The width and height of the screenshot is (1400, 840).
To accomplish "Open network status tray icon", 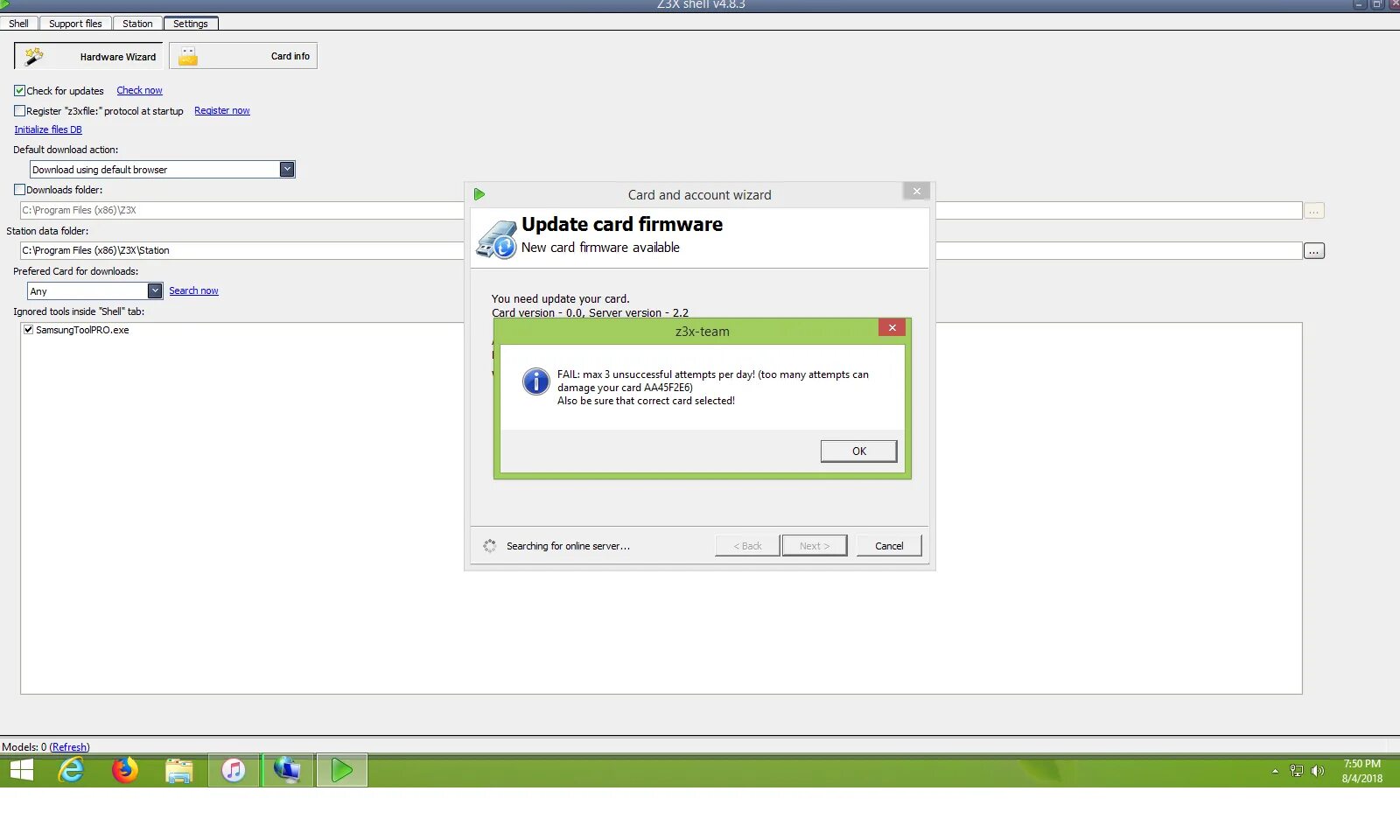I will coord(1297,771).
